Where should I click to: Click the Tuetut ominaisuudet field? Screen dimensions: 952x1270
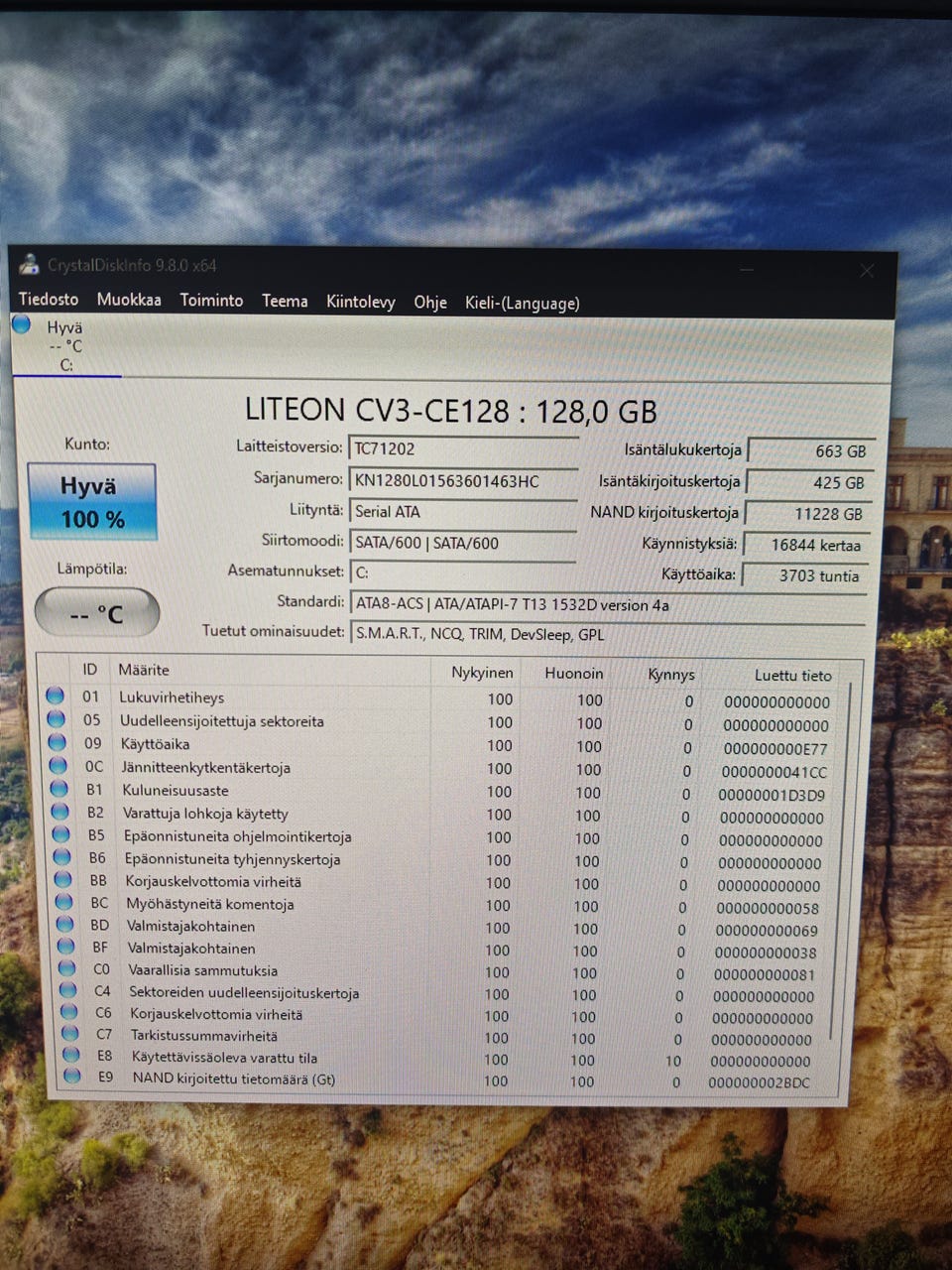point(608,634)
